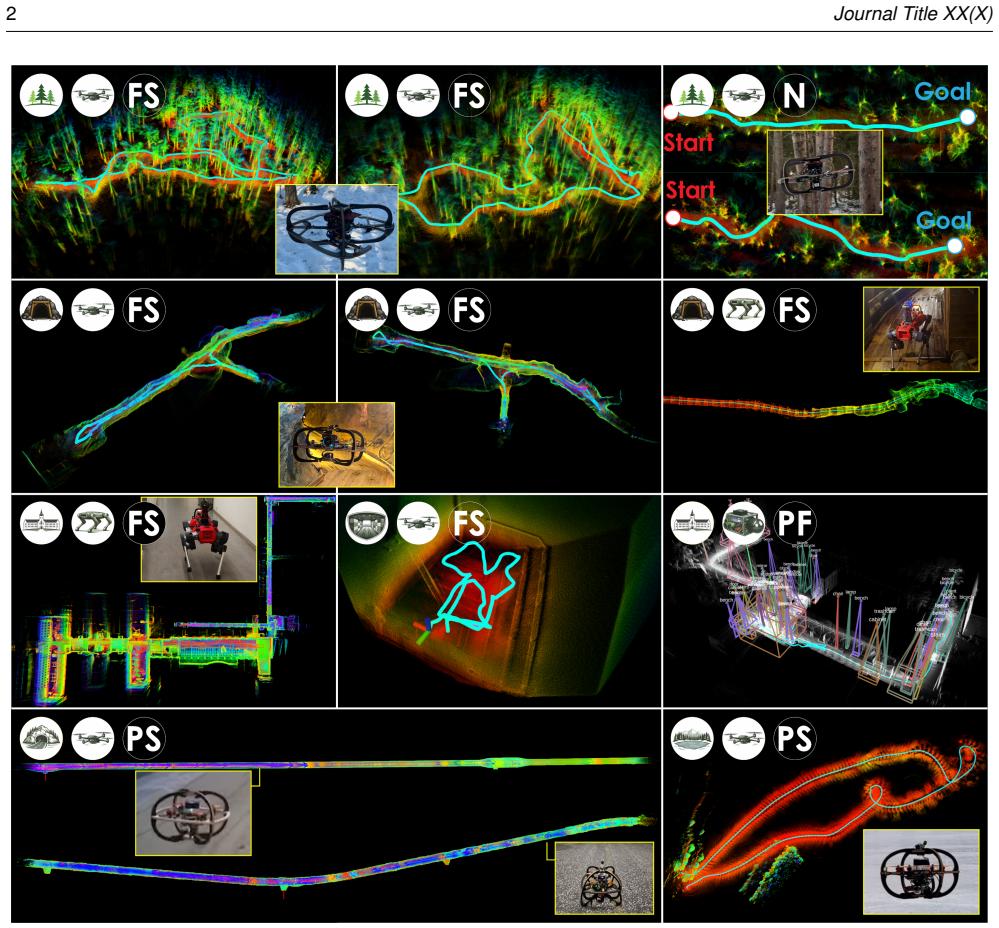The width and height of the screenshot is (999, 928).
Task: Click the drone icon in the long-tunnel panel
Action: coord(92,738)
